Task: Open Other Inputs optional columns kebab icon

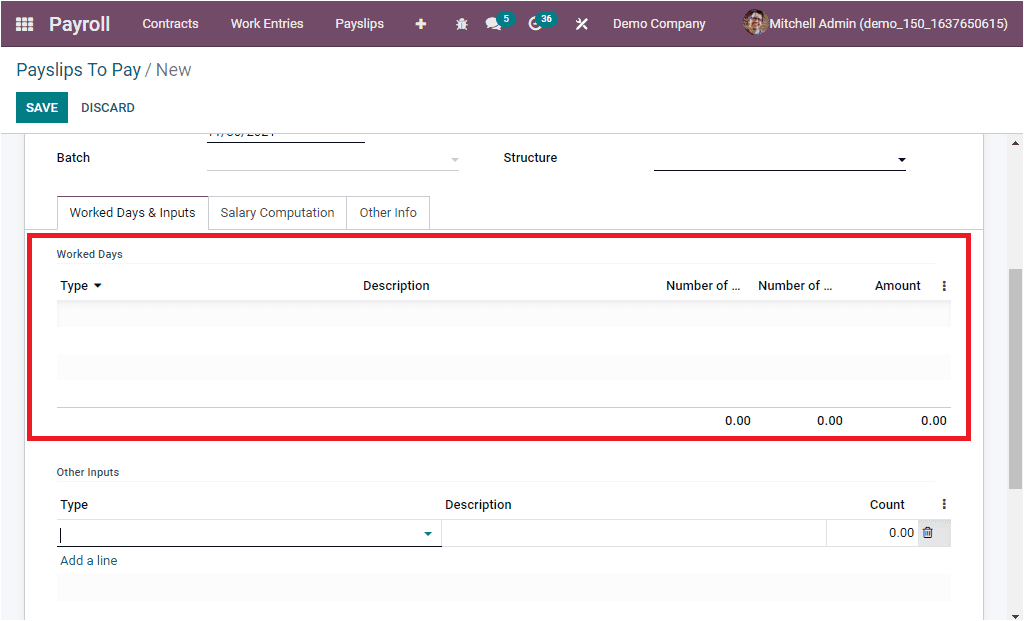Action: click(x=943, y=504)
